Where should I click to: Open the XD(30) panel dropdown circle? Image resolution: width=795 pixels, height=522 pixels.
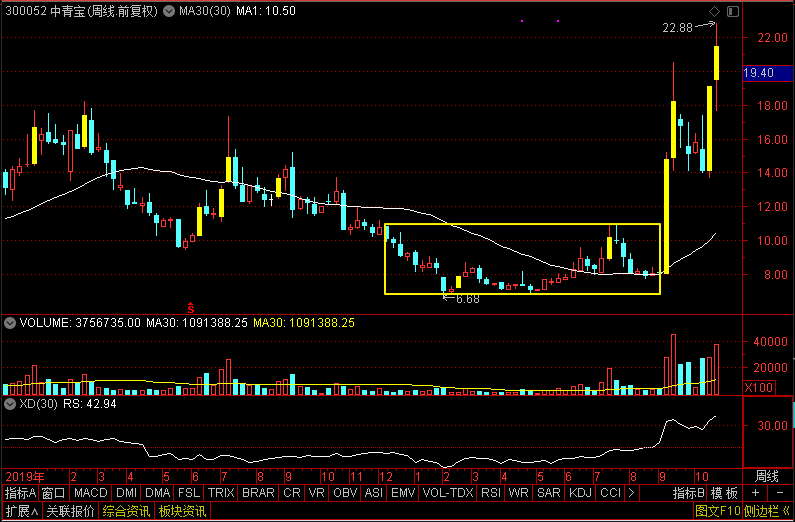tap(9, 404)
